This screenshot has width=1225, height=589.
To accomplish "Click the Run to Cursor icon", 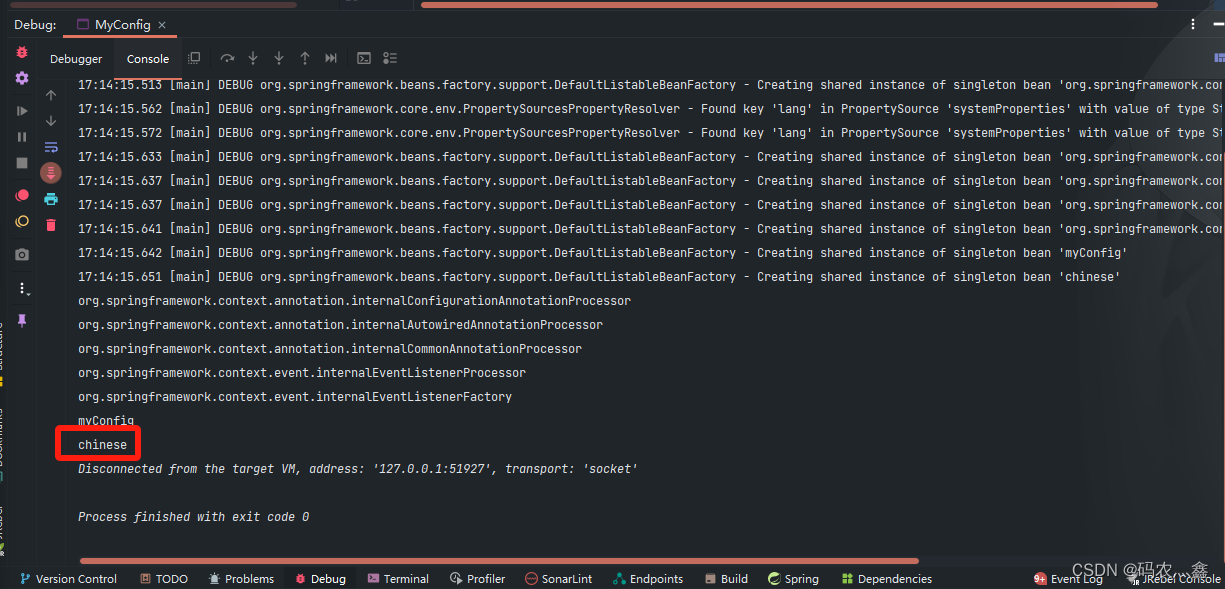I will coord(331,58).
